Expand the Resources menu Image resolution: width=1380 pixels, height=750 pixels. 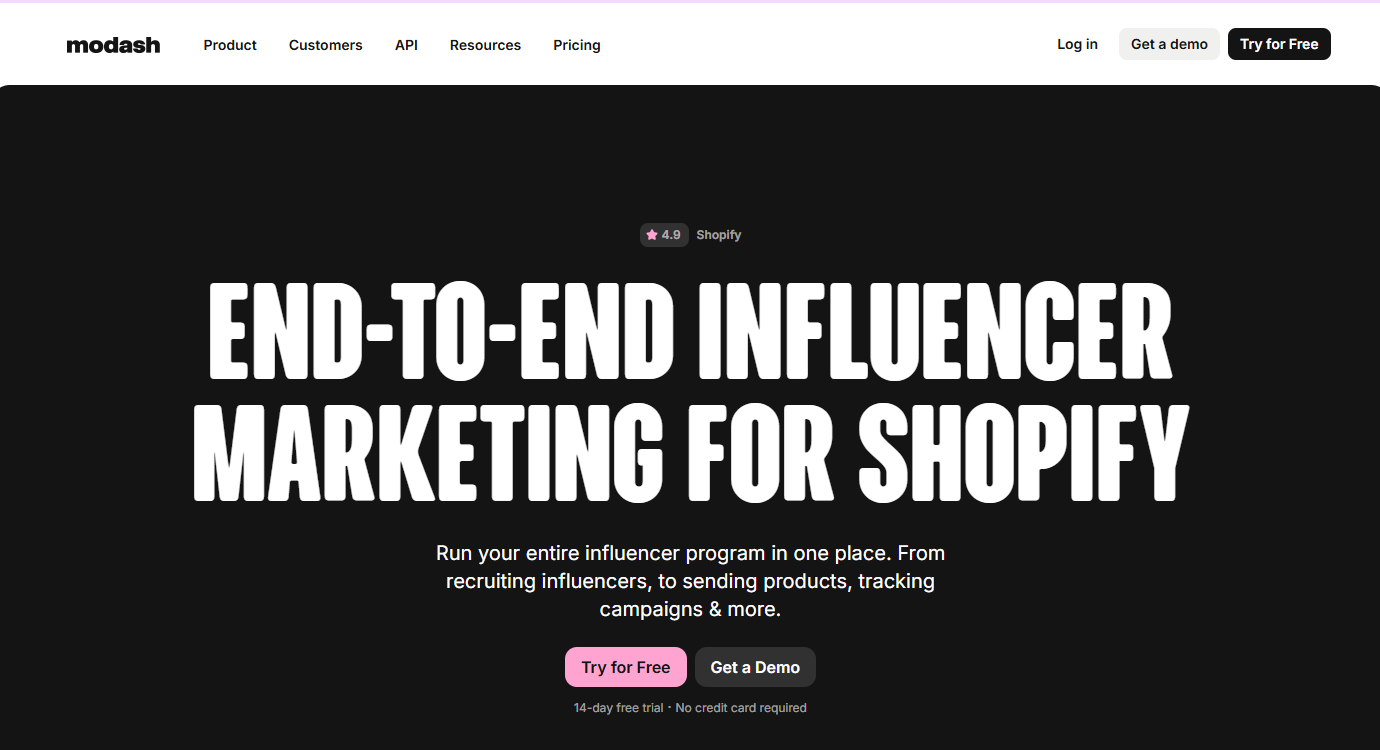coord(485,45)
